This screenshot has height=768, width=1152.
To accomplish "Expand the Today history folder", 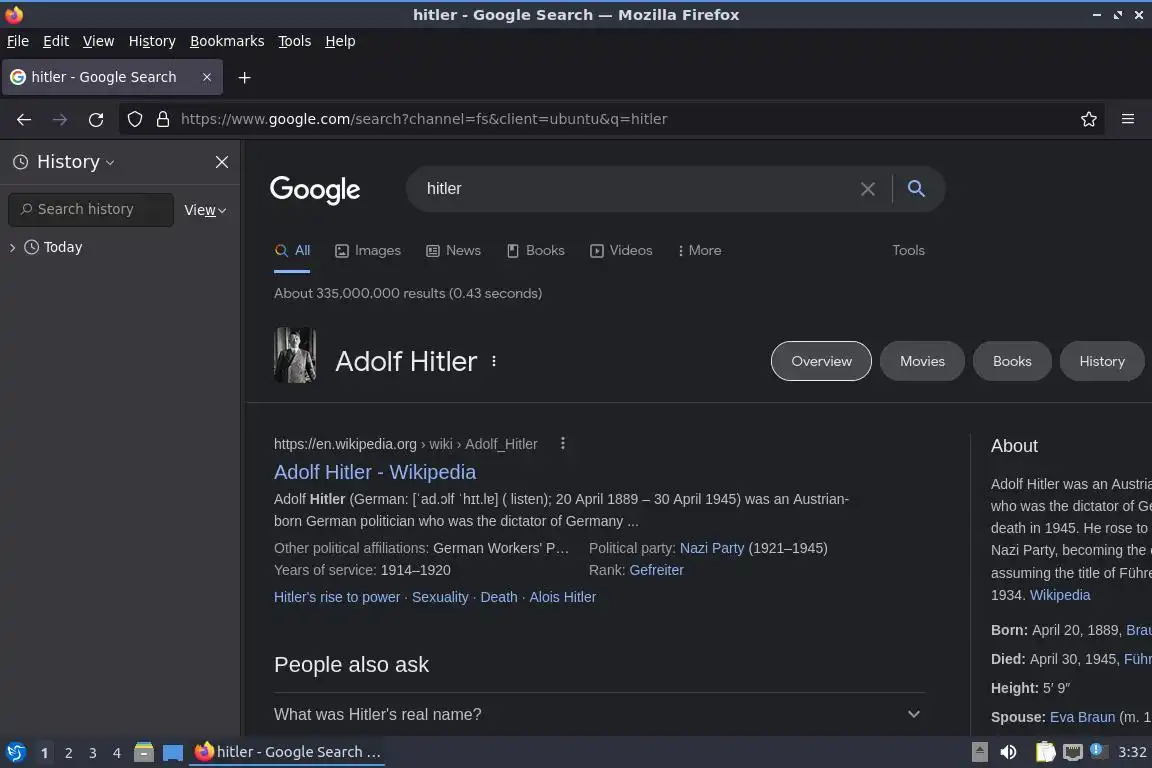I will 12,248.
